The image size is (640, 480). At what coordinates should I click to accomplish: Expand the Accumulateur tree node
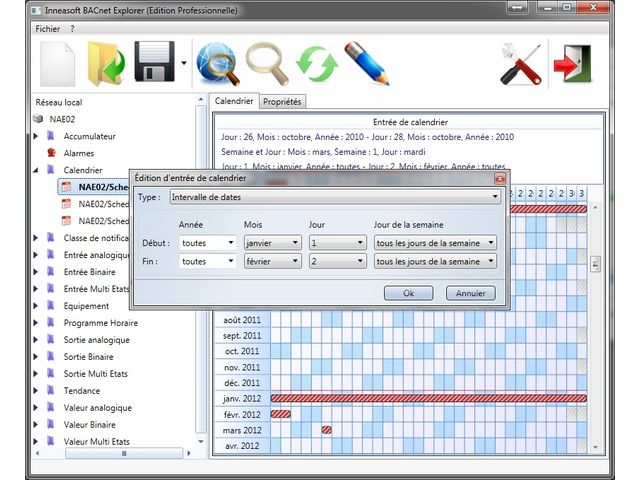[x=37, y=136]
